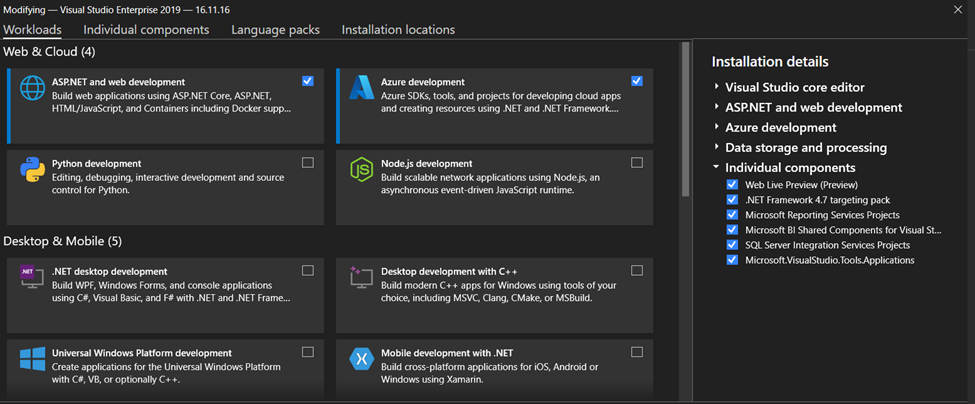Open the Installation locations tab
Image resolution: width=975 pixels, height=404 pixels.
coord(398,29)
